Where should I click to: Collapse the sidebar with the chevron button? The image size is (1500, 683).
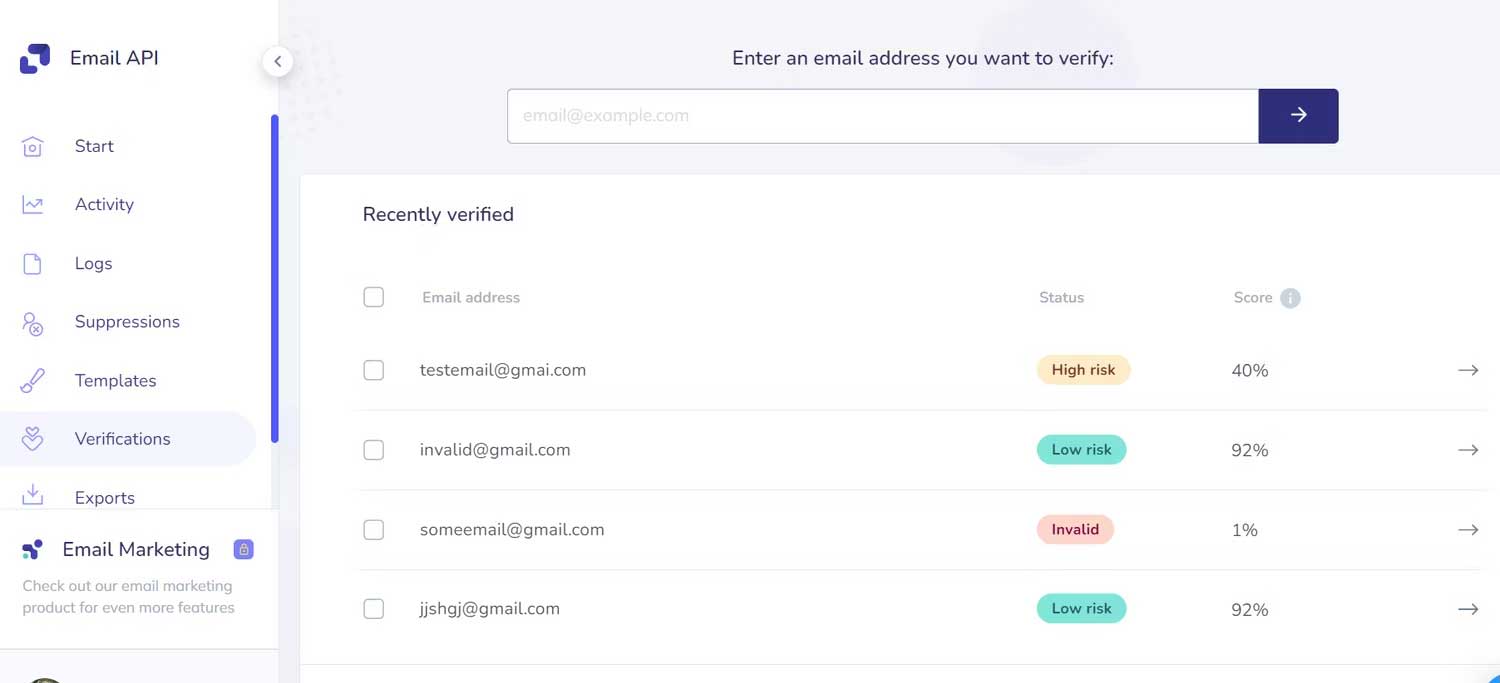point(277,61)
